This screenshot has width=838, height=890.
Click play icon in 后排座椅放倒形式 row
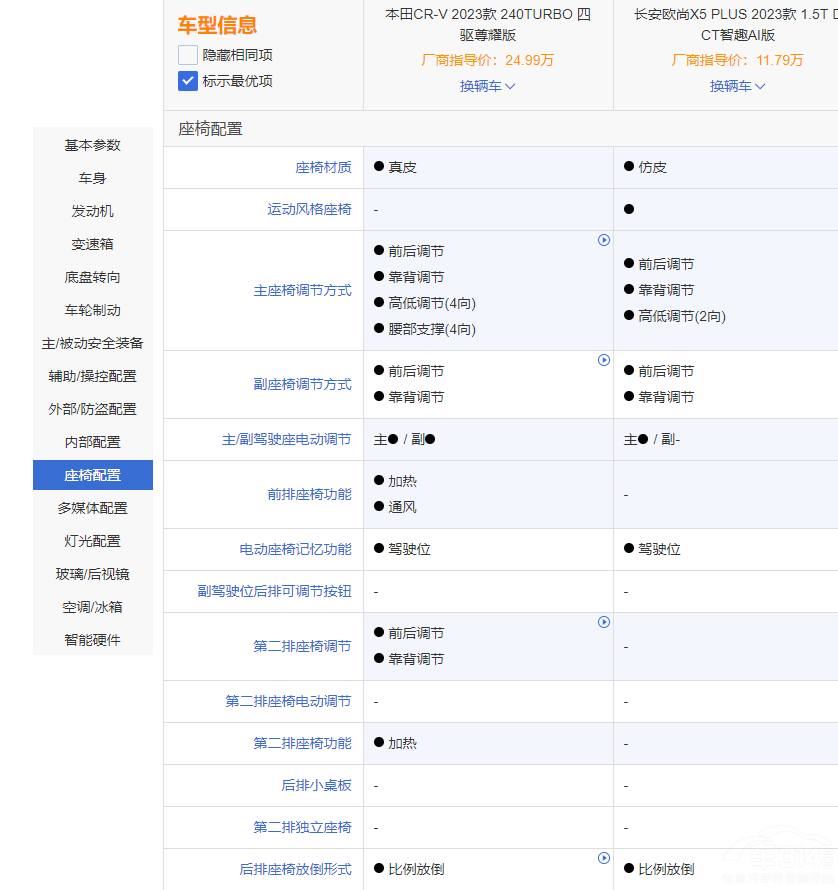click(604, 858)
